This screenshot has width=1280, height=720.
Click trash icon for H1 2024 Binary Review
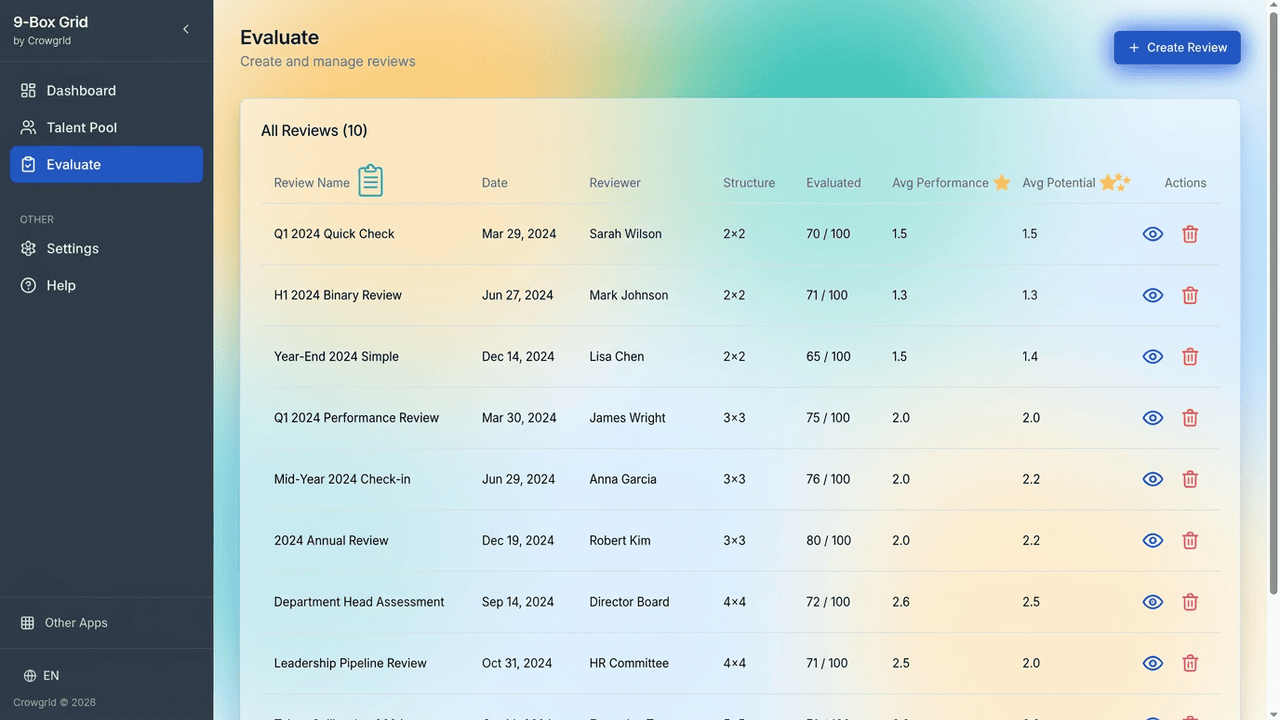point(1190,295)
